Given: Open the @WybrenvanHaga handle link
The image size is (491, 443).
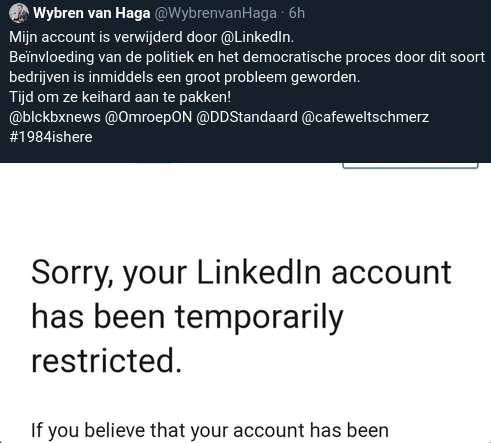Looking at the screenshot, I should pyautogui.click(x=216, y=13).
